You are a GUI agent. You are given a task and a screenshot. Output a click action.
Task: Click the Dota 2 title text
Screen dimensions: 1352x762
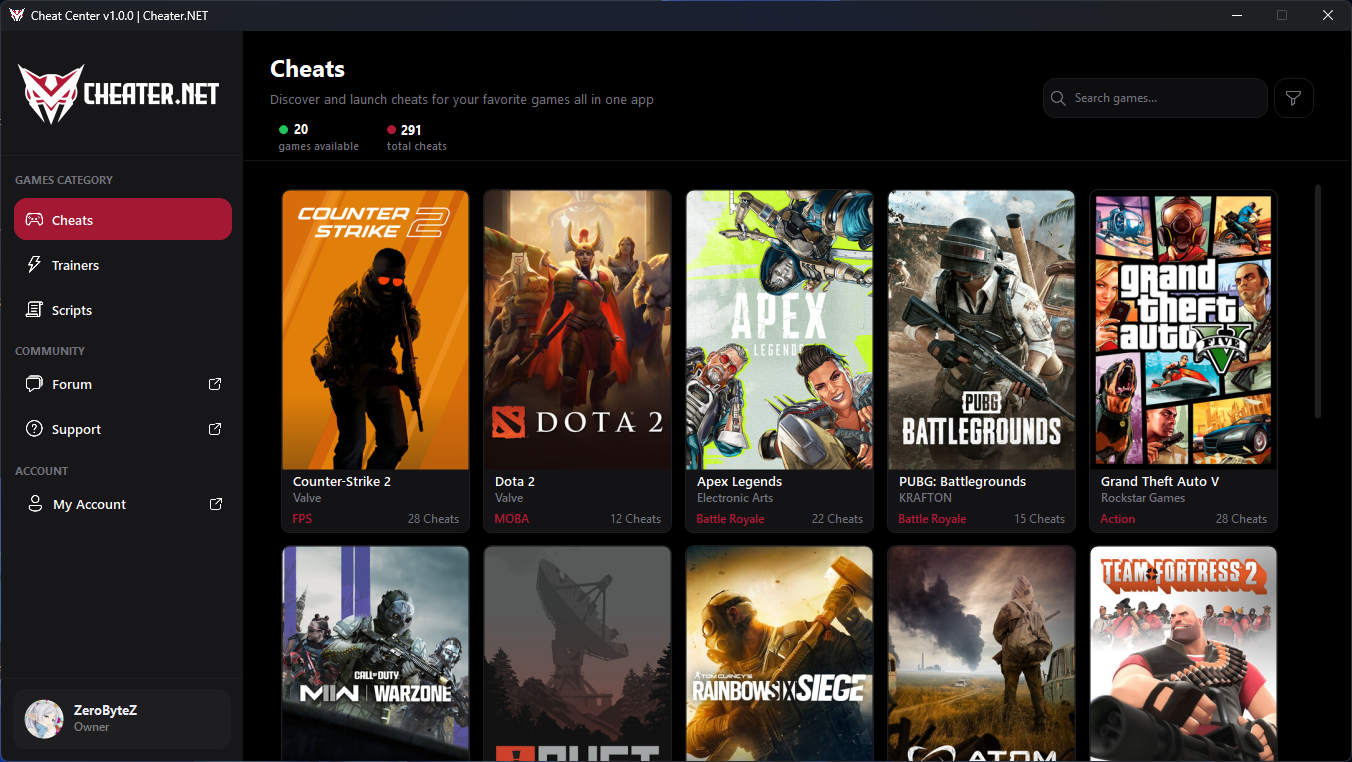click(515, 481)
